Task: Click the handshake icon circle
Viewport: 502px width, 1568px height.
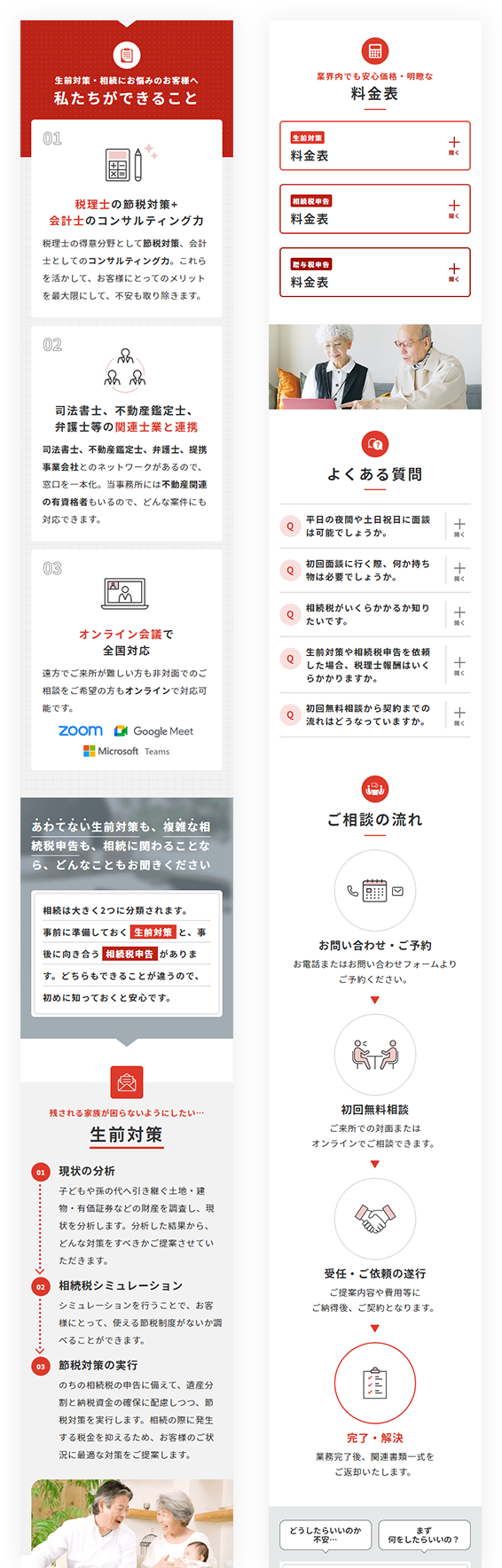Action: click(x=375, y=1219)
